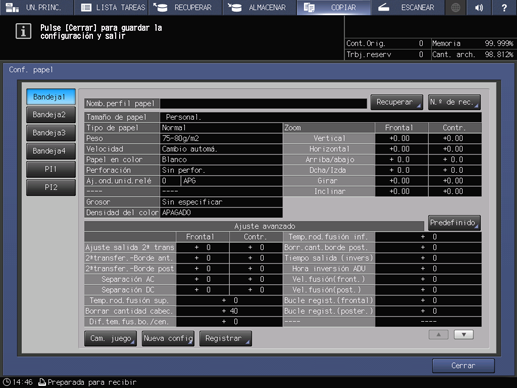Click the Aj.ond.unid.relé APG value

(x=232, y=181)
